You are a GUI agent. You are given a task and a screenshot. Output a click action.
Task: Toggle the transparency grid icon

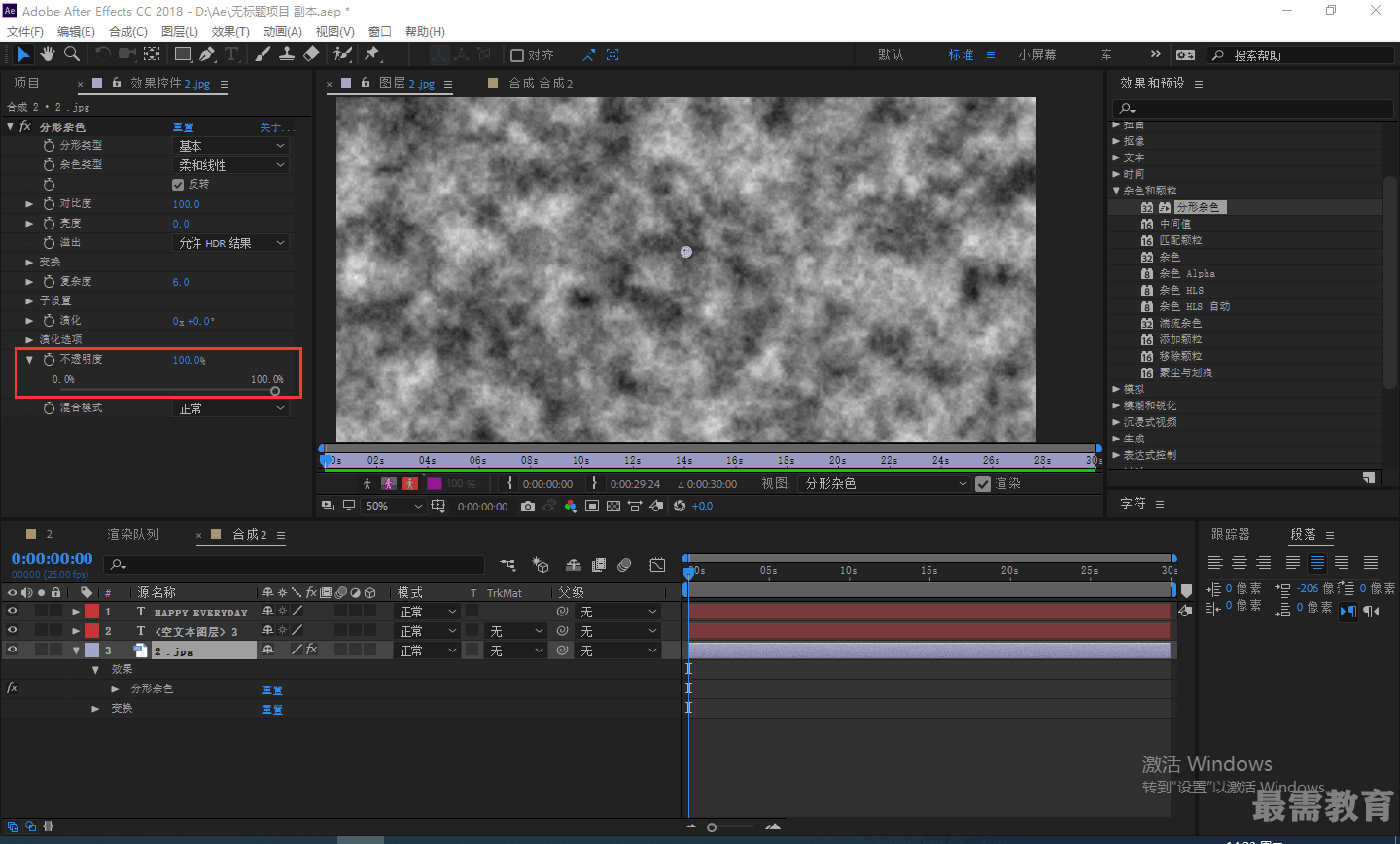coord(613,506)
